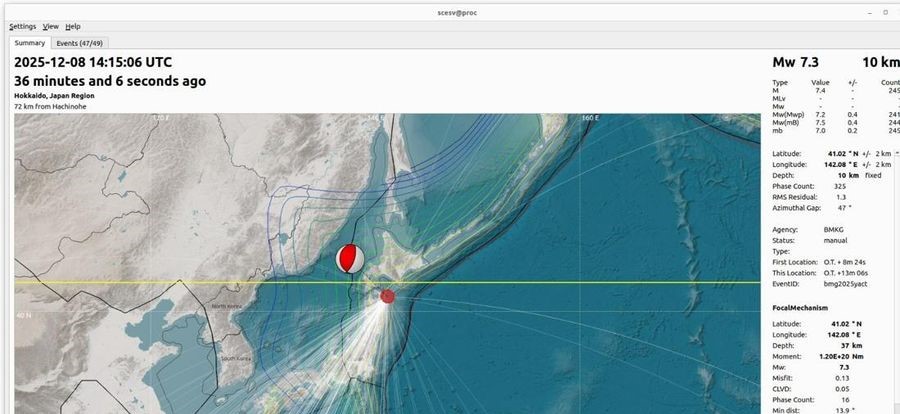The height and width of the screenshot is (414, 900).
Task: Click scroll-up arrow in info panel
Action: pos(896,152)
